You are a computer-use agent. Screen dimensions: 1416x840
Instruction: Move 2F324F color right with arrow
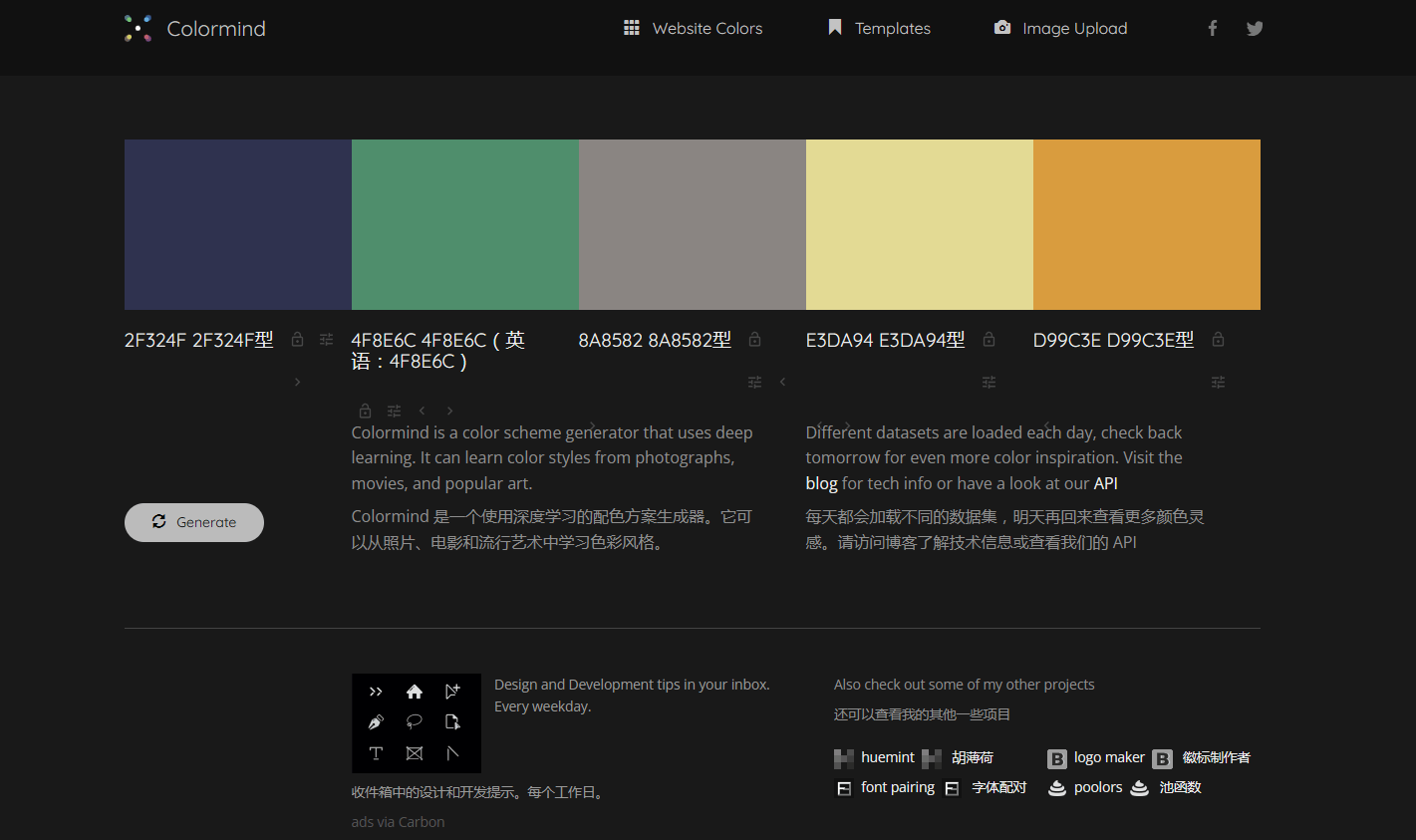(x=297, y=383)
